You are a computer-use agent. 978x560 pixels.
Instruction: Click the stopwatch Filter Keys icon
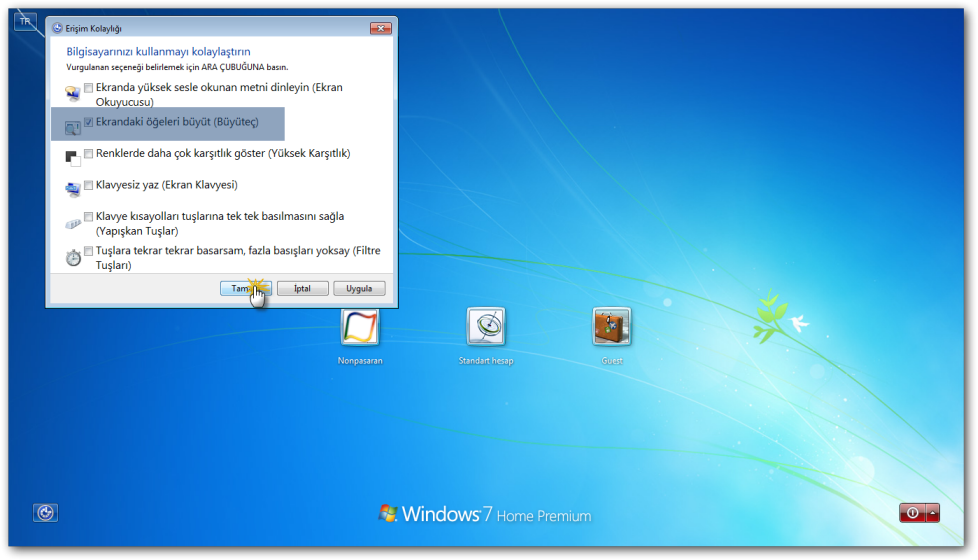(73, 257)
